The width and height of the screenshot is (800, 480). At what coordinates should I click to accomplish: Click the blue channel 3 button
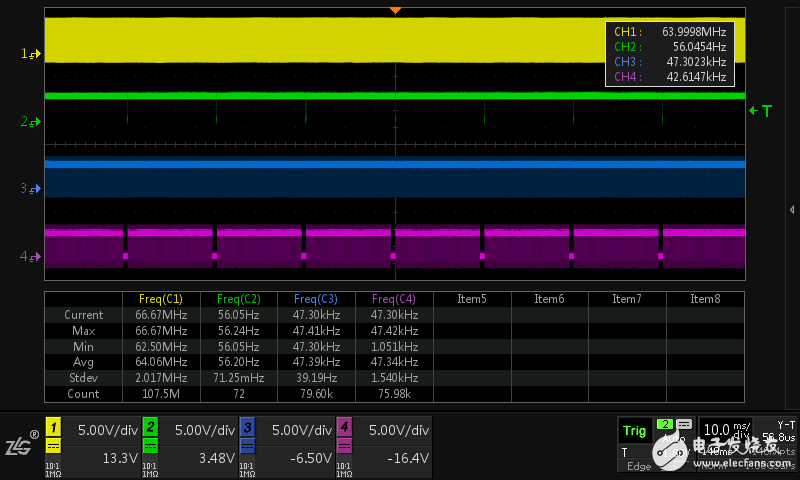pyautogui.click(x=247, y=427)
